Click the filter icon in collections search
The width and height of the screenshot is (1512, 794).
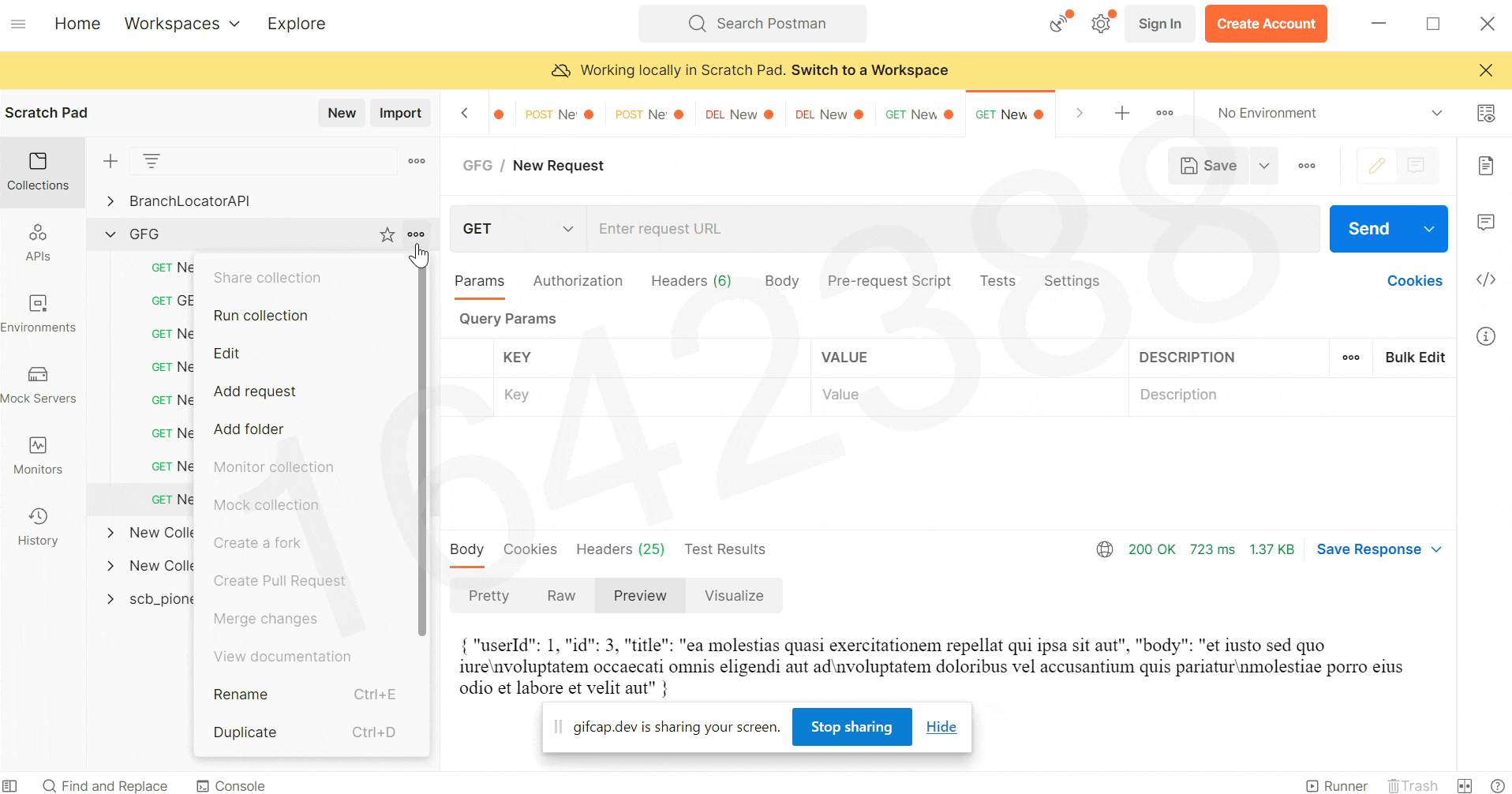point(152,161)
